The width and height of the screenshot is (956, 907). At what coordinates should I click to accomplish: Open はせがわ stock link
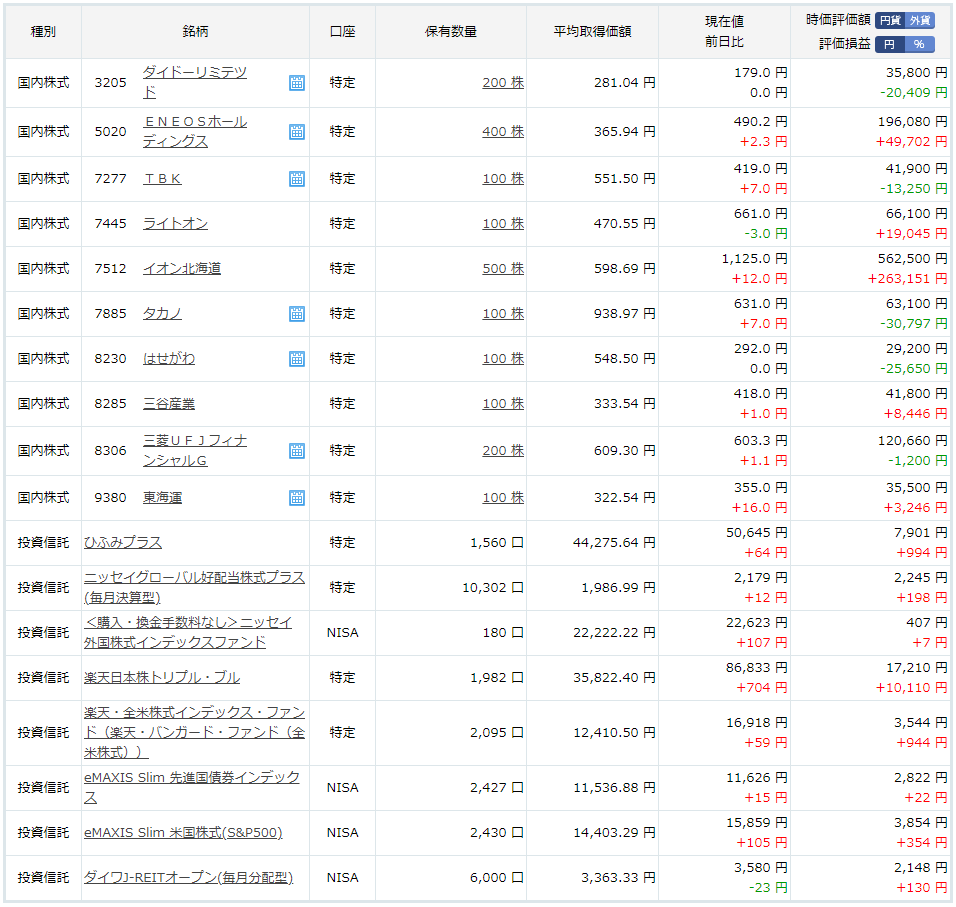[169, 359]
